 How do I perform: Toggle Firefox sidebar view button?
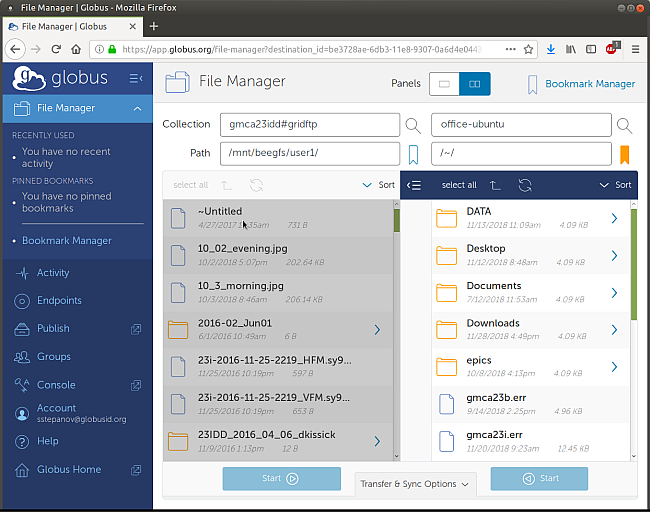pyautogui.click(x=591, y=49)
